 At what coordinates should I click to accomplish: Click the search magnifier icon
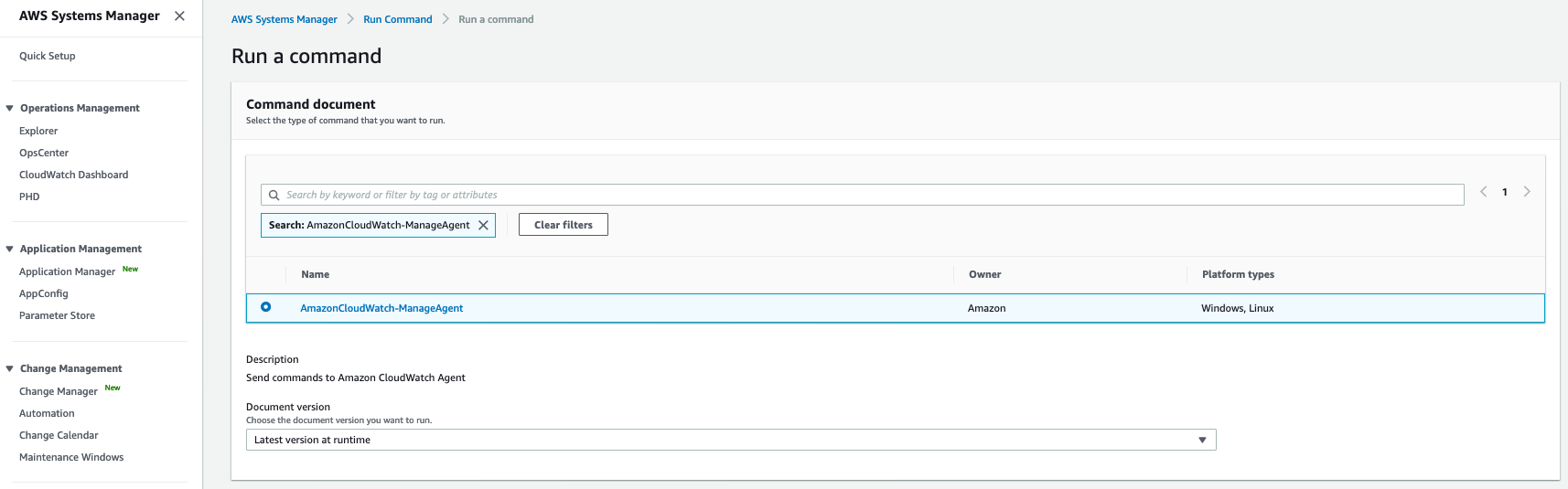coord(274,195)
